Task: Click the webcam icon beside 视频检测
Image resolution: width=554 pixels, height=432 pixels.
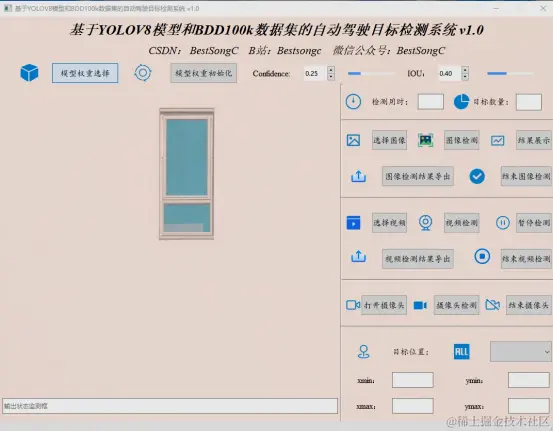Action: [x=426, y=223]
